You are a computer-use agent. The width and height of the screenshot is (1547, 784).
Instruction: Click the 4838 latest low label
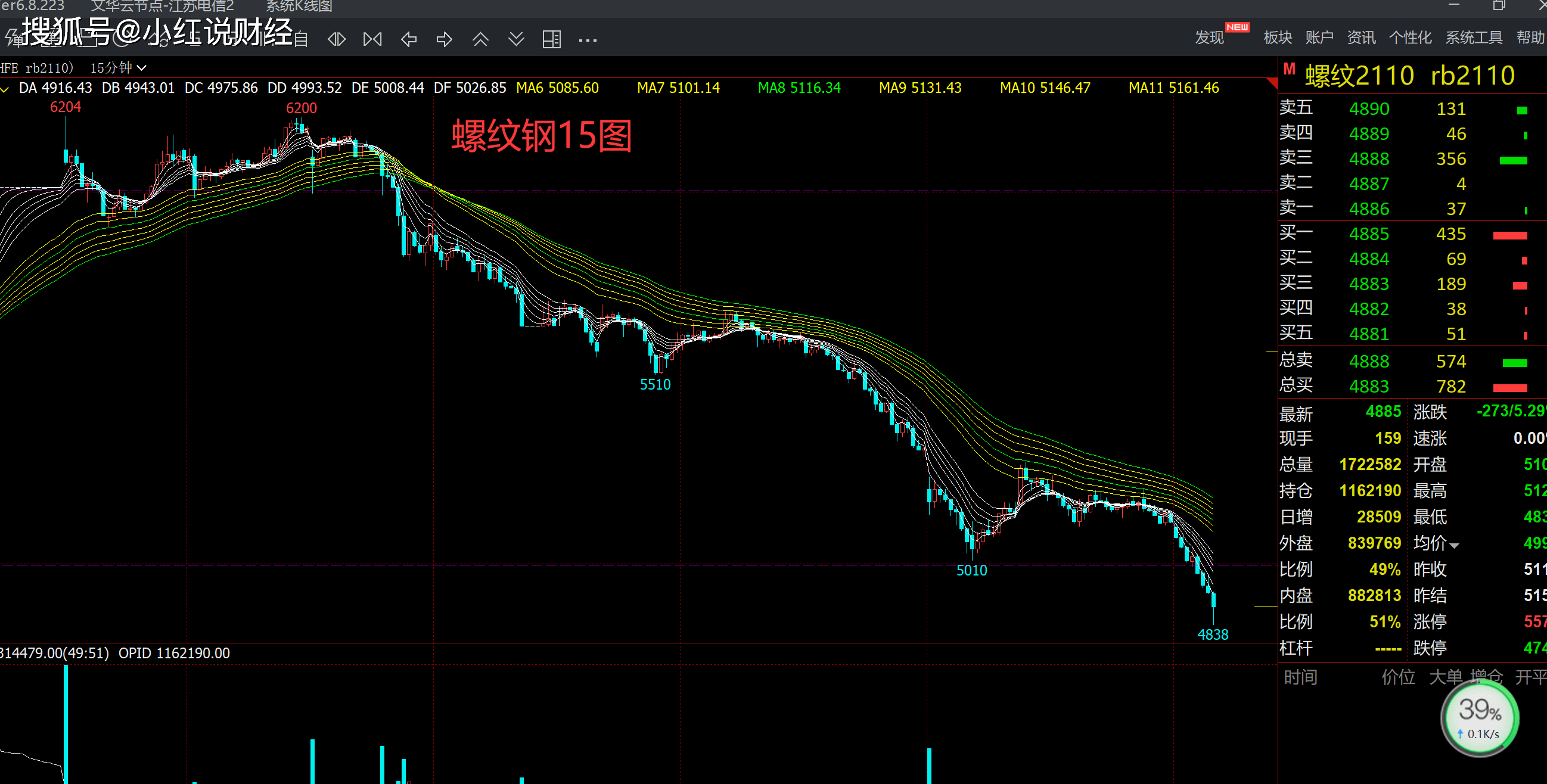click(1213, 635)
